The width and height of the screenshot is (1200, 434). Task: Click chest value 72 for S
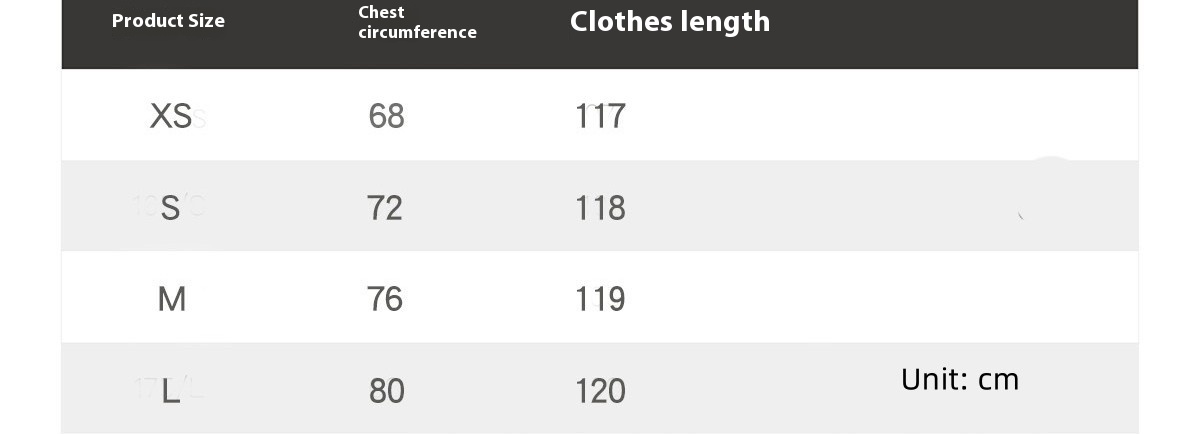[385, 208]
